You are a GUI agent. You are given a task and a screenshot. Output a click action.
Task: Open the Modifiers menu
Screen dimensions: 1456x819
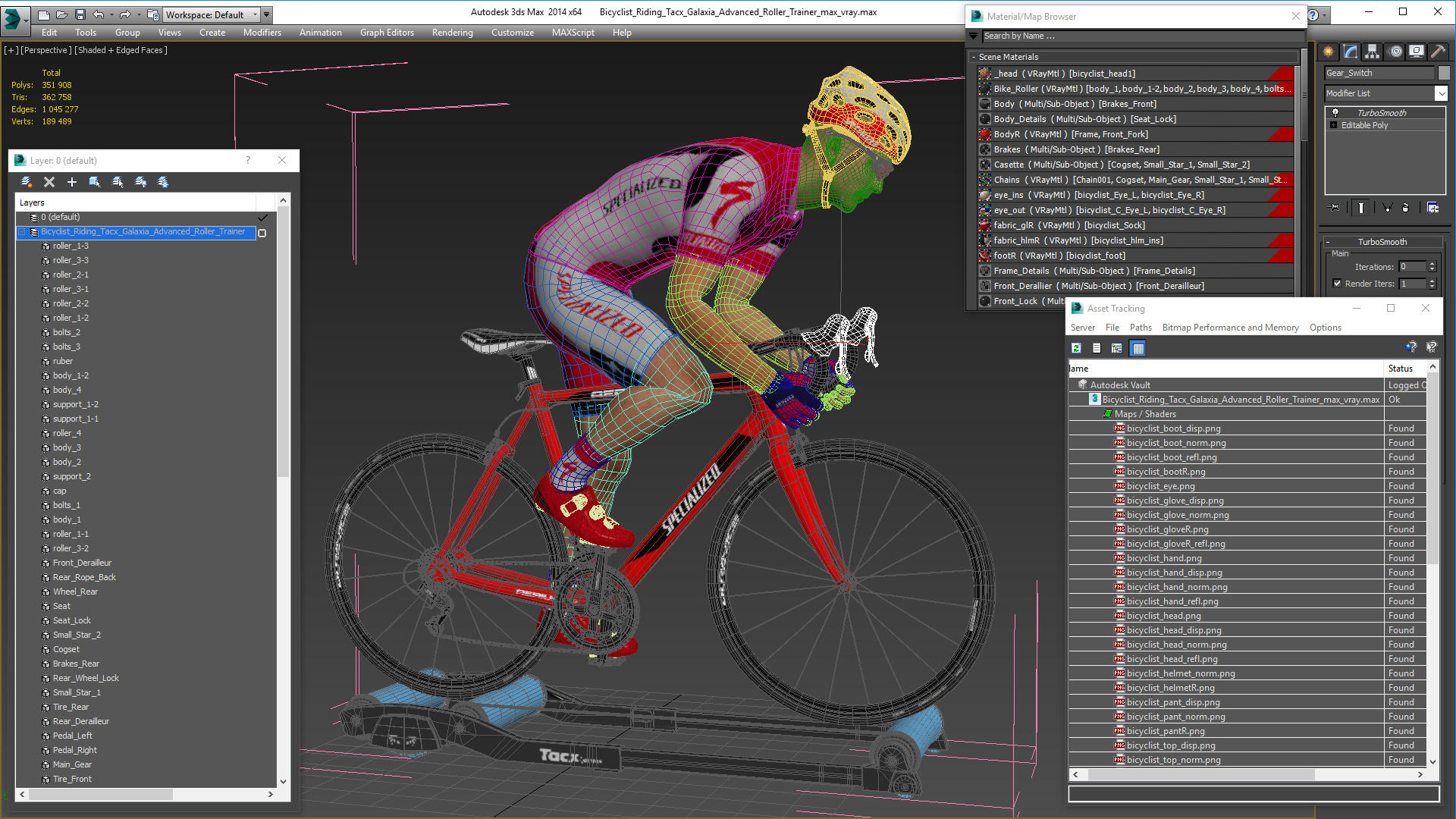click(262, 33)
